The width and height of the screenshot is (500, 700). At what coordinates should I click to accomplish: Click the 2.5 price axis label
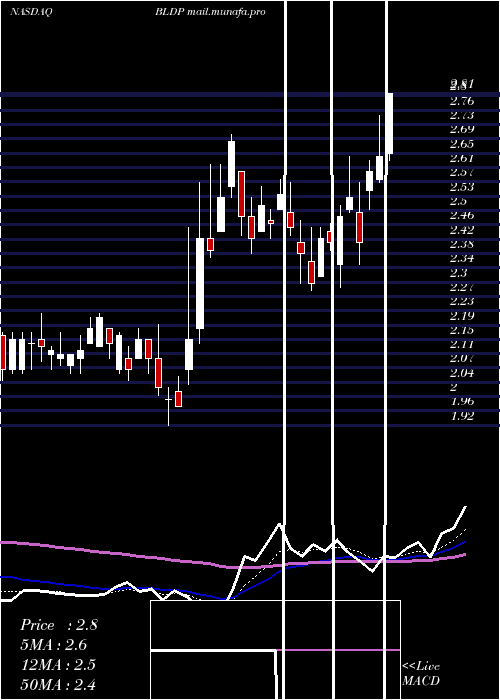[459, 201]
